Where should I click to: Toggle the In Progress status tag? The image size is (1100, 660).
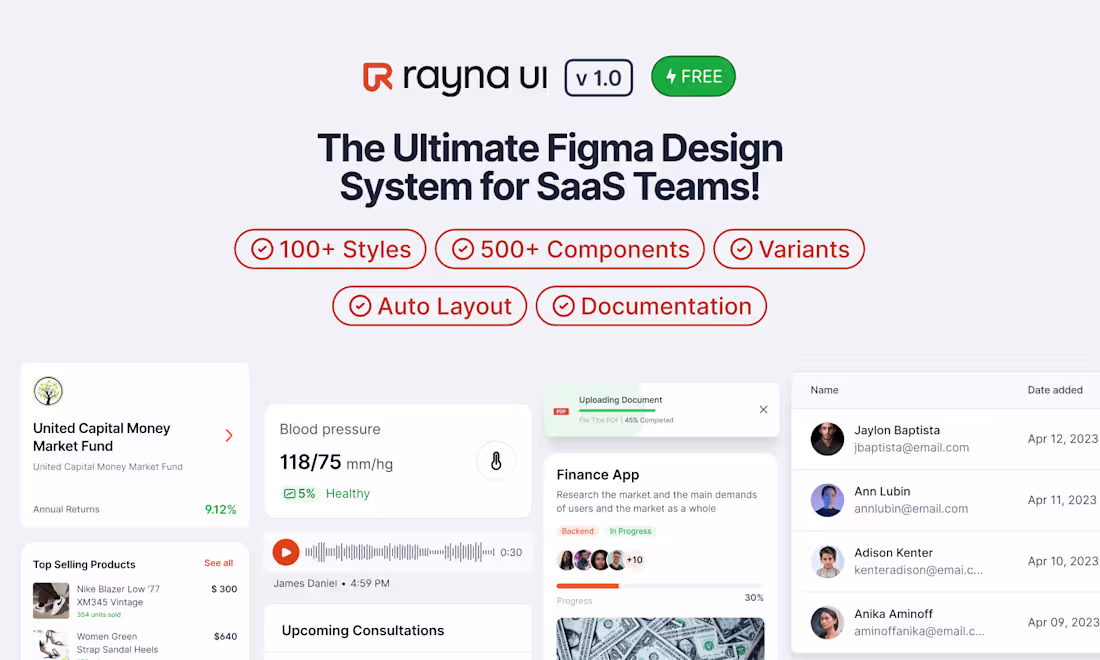coord(631,531)
